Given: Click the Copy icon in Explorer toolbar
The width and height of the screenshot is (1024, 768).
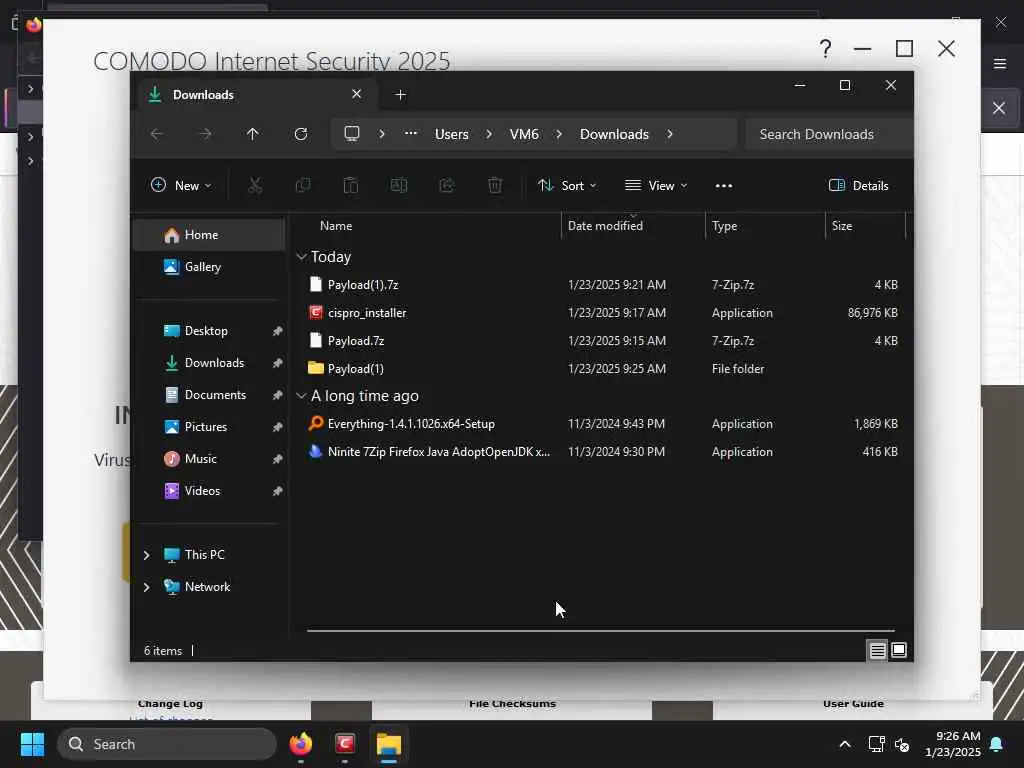Looking at the screenshot, I should coord(303,185).
